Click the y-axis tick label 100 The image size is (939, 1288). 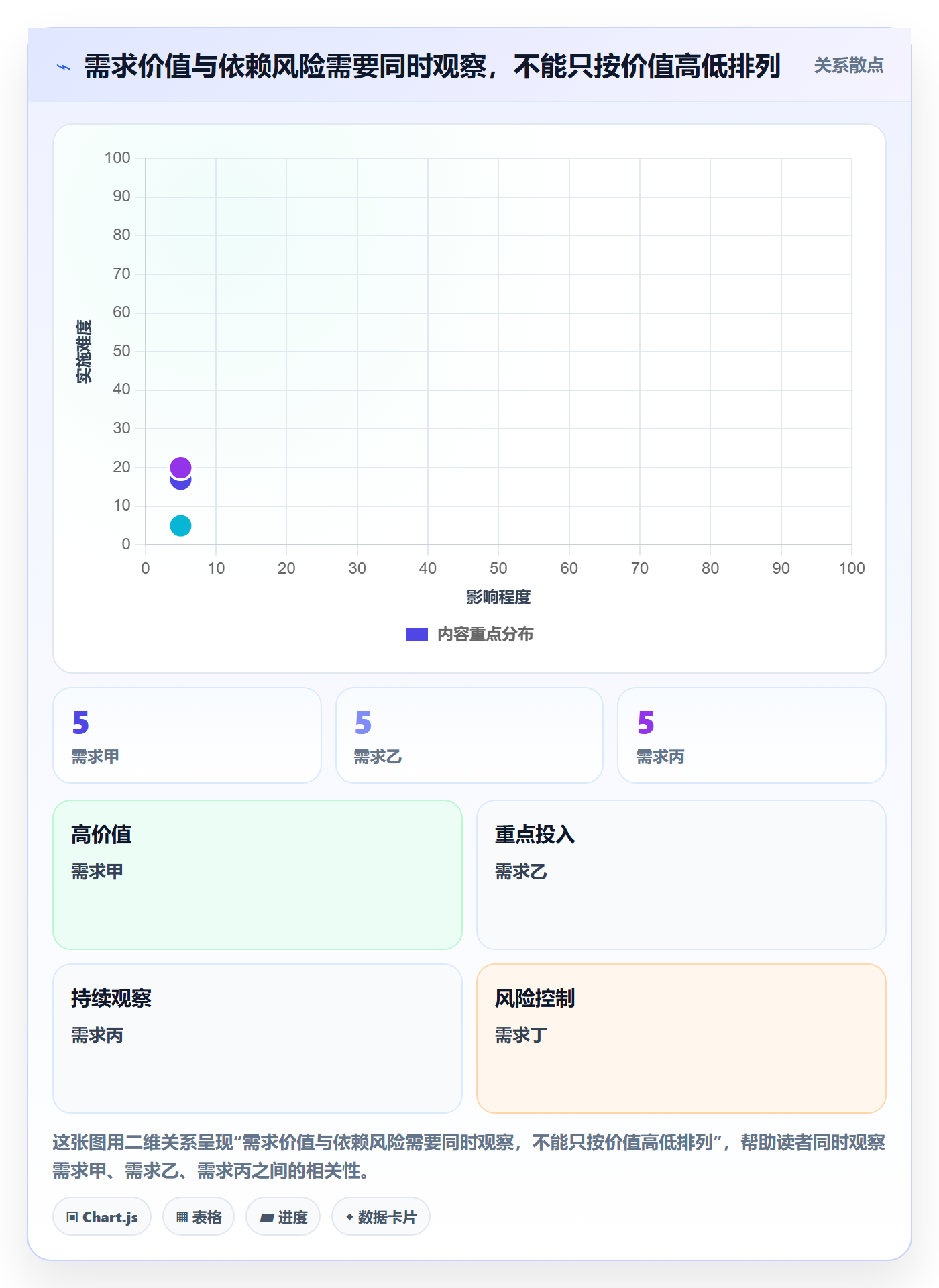click(117, 158)
